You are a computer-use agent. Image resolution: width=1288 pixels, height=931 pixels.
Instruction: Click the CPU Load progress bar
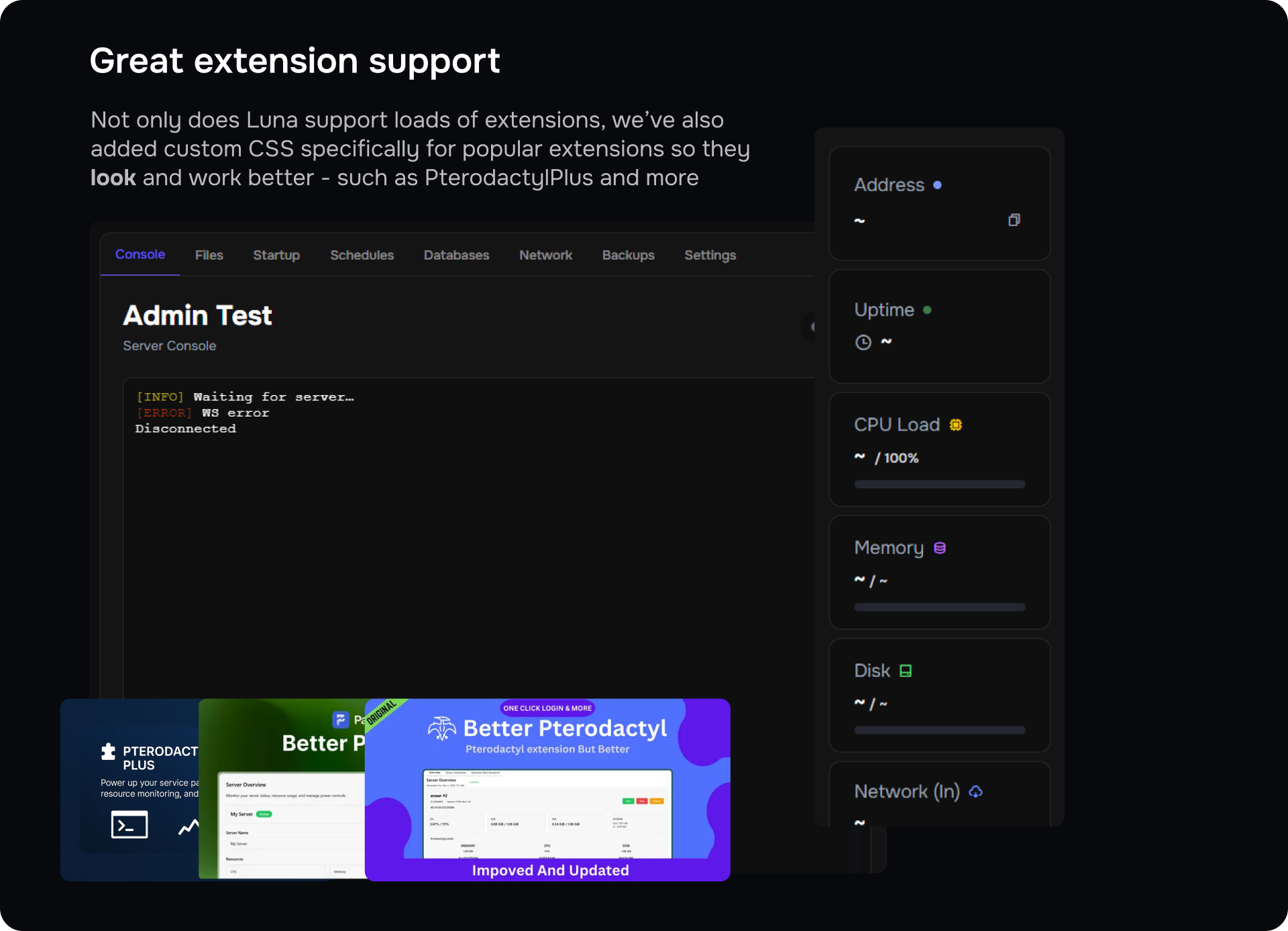point(939,484)
